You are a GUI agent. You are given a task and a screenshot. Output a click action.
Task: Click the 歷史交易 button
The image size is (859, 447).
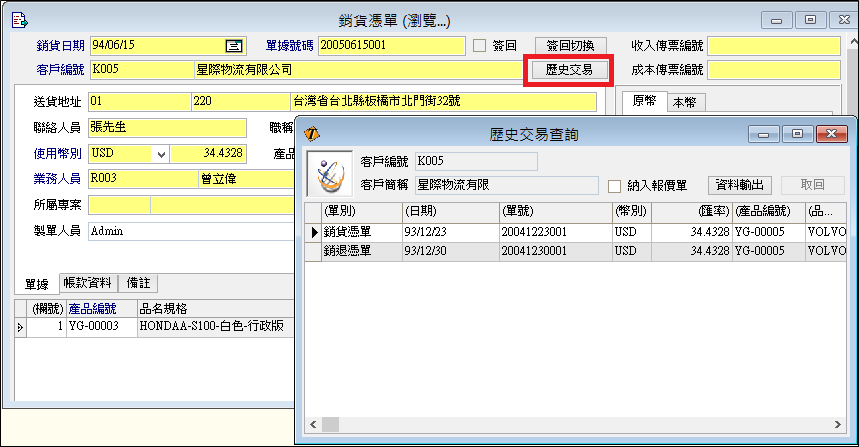tap(569, 70)
